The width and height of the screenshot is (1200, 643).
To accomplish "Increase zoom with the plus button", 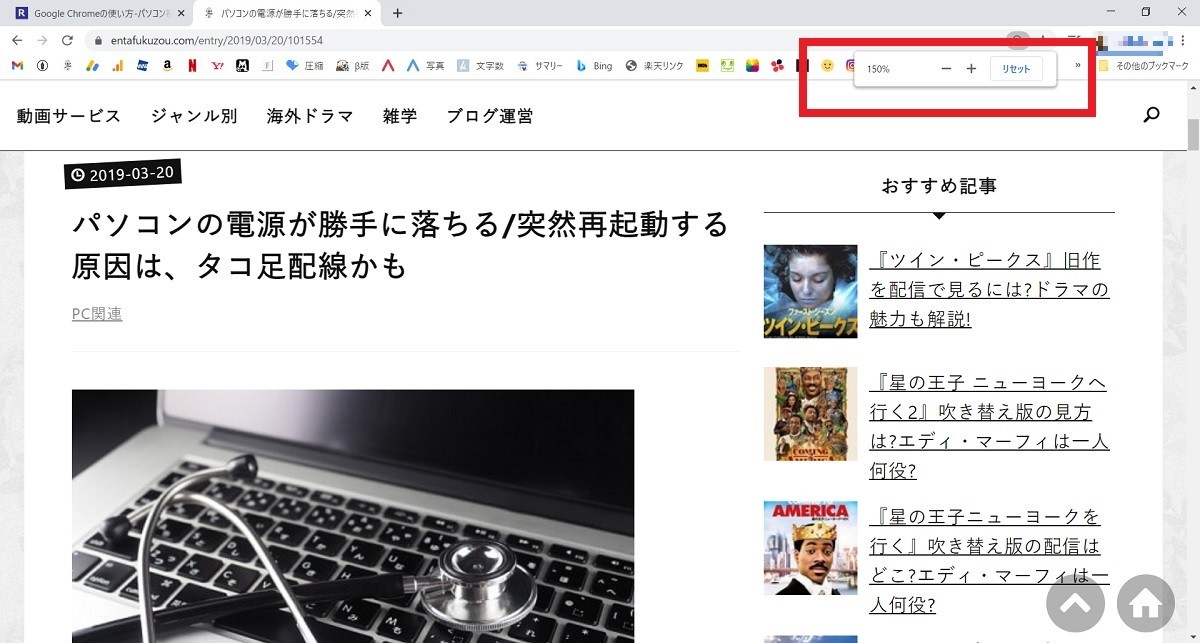I will [971, 69].
